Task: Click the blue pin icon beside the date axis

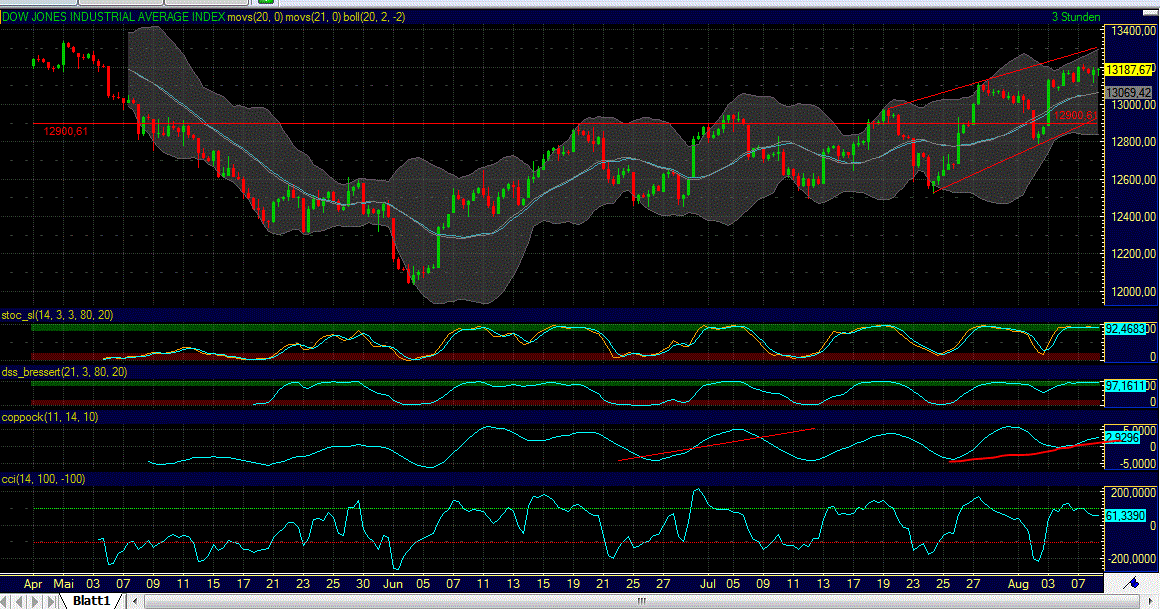Action: pyautogui.click(x=1131, y=584)
